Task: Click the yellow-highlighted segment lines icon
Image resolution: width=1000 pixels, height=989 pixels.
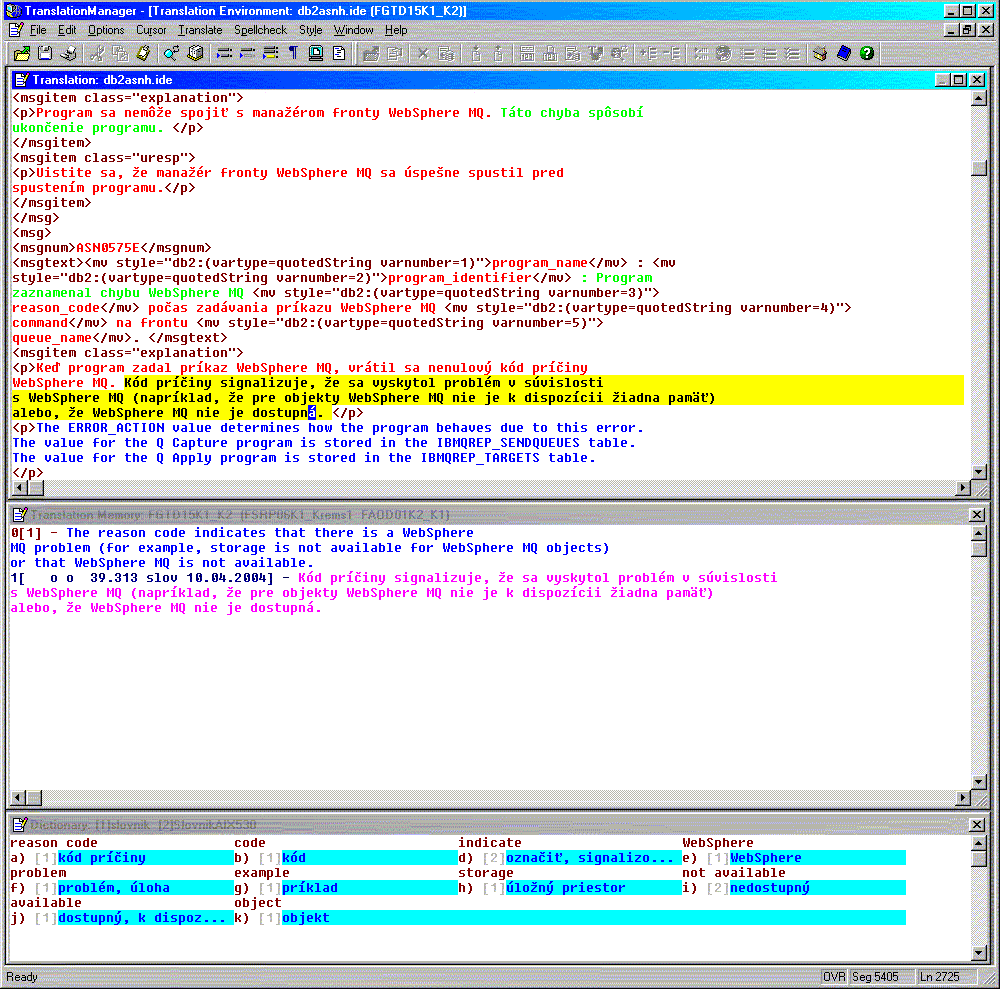Action: click(270, 54)
